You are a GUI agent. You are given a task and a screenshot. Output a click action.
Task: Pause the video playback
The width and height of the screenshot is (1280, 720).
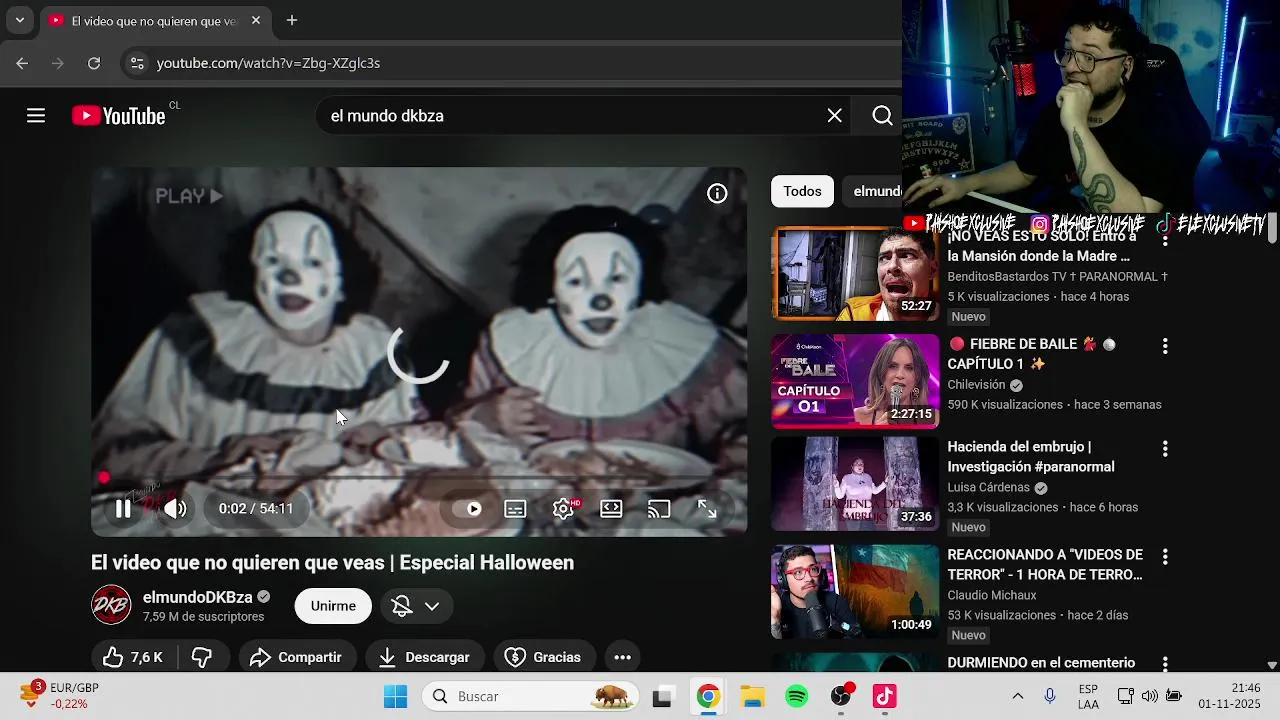pyautogui.click(x=123, y=509)
